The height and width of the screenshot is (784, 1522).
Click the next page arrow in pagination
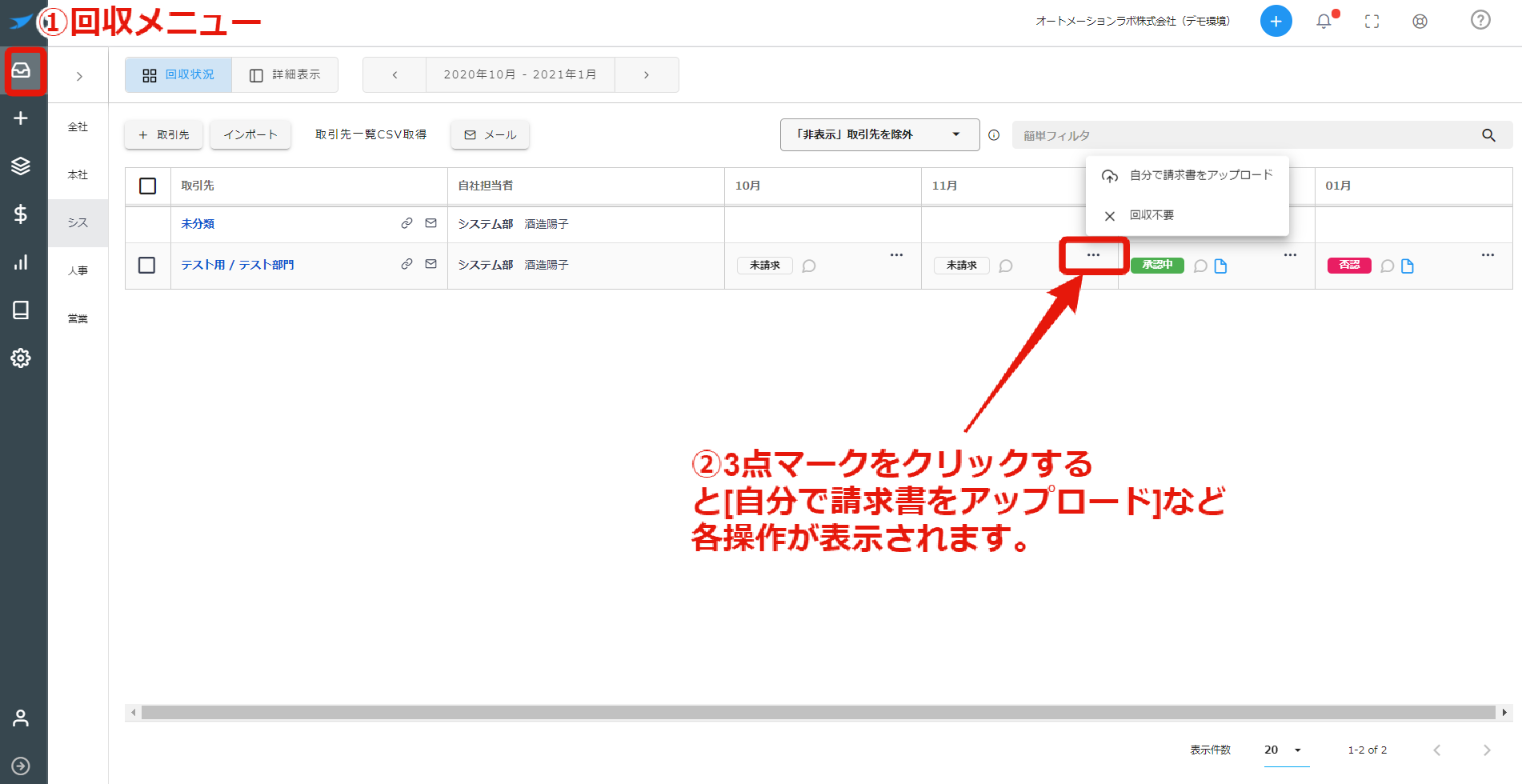(1487, 750)
